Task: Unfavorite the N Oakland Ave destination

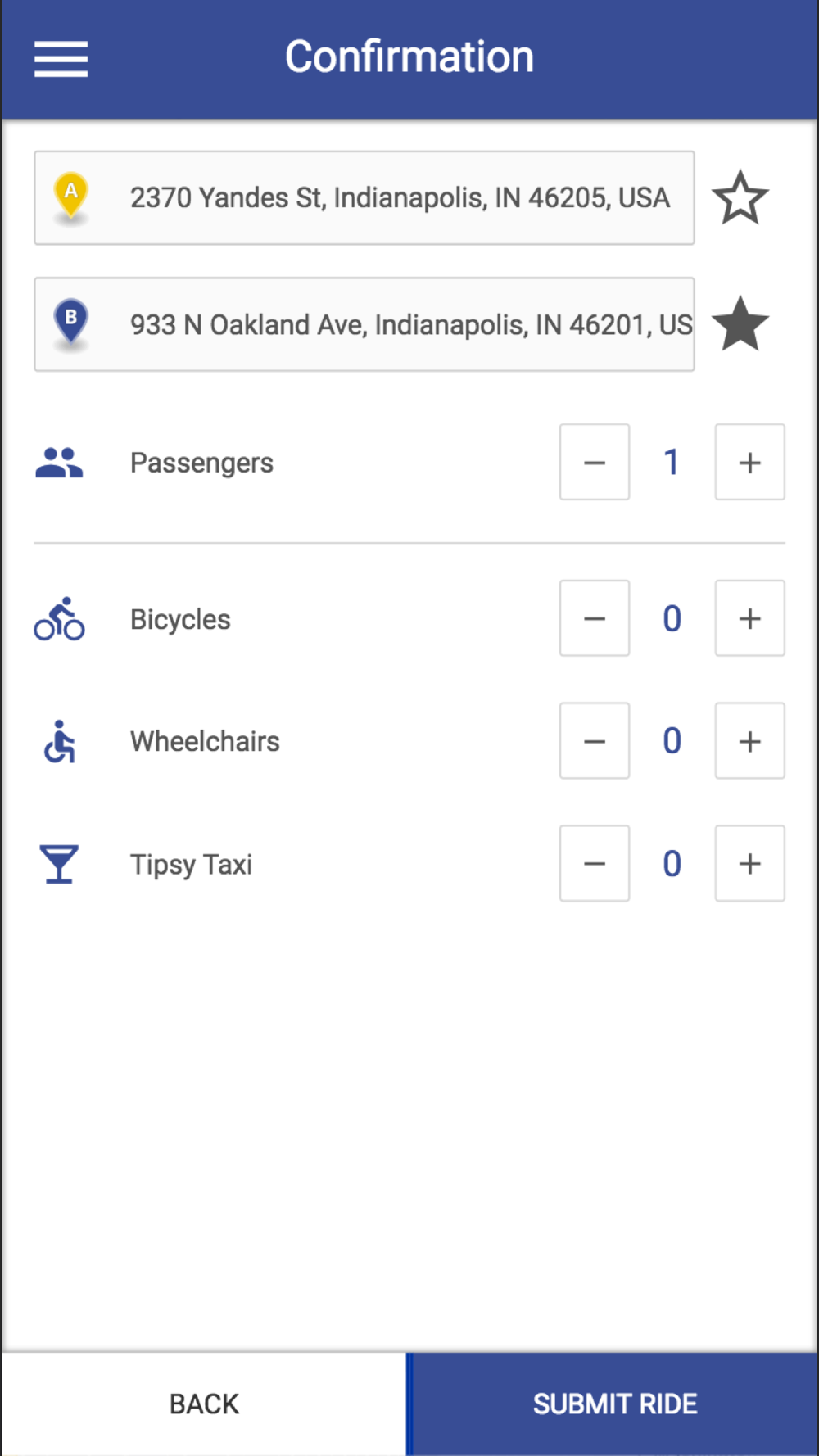Action: click(740, 324)
